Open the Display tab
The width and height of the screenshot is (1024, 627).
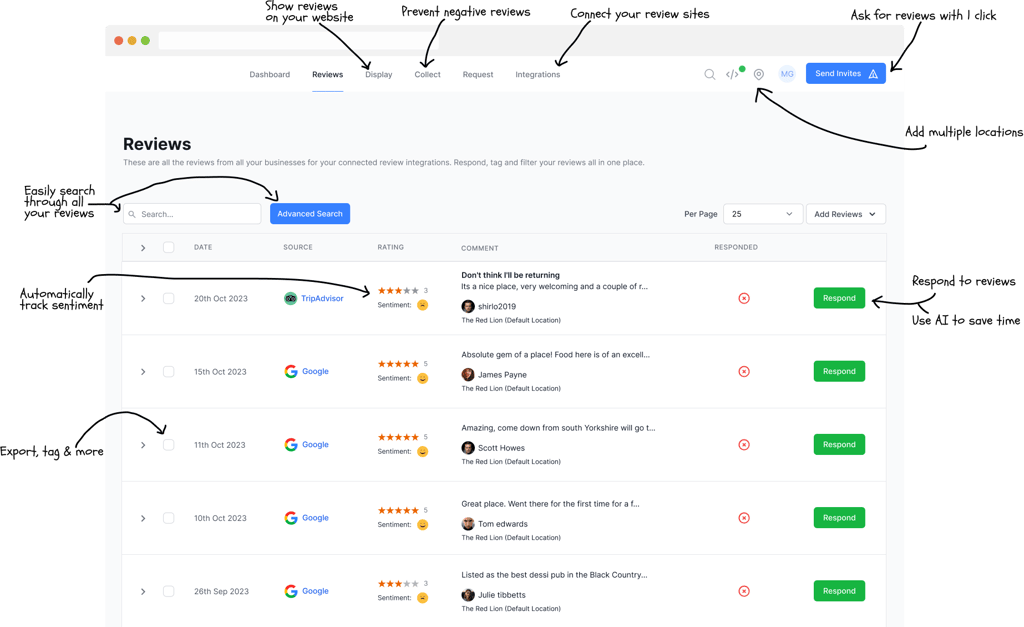pos(379,74)
